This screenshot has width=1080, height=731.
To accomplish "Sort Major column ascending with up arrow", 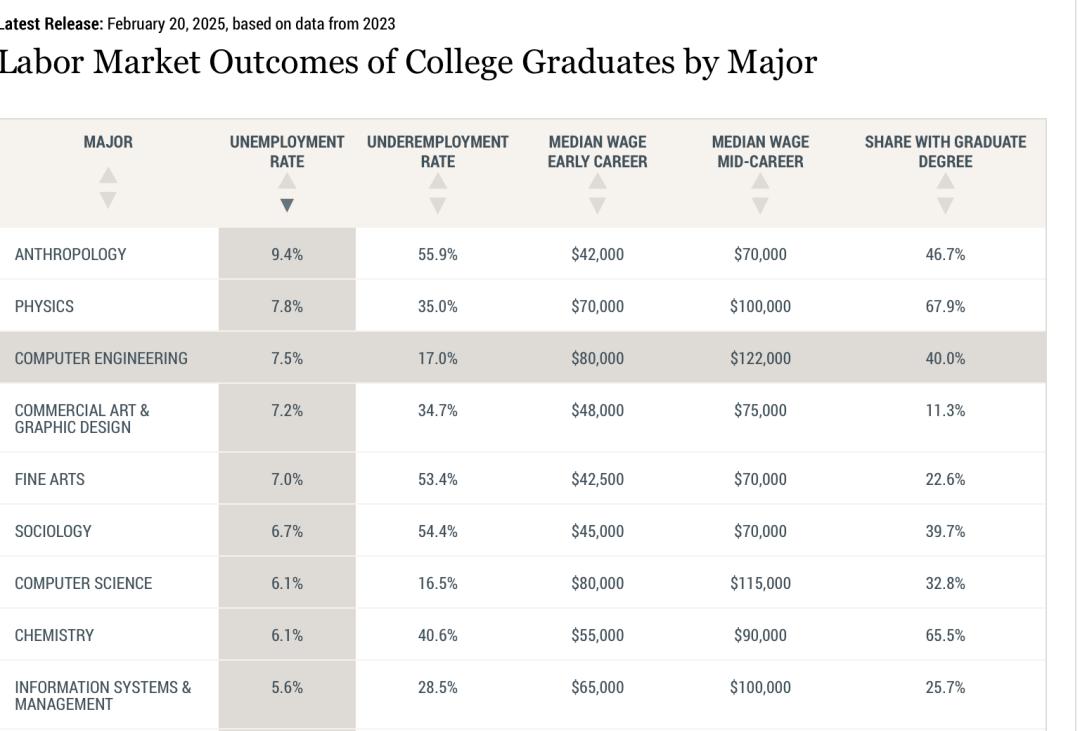I will [x=108, y=177].
